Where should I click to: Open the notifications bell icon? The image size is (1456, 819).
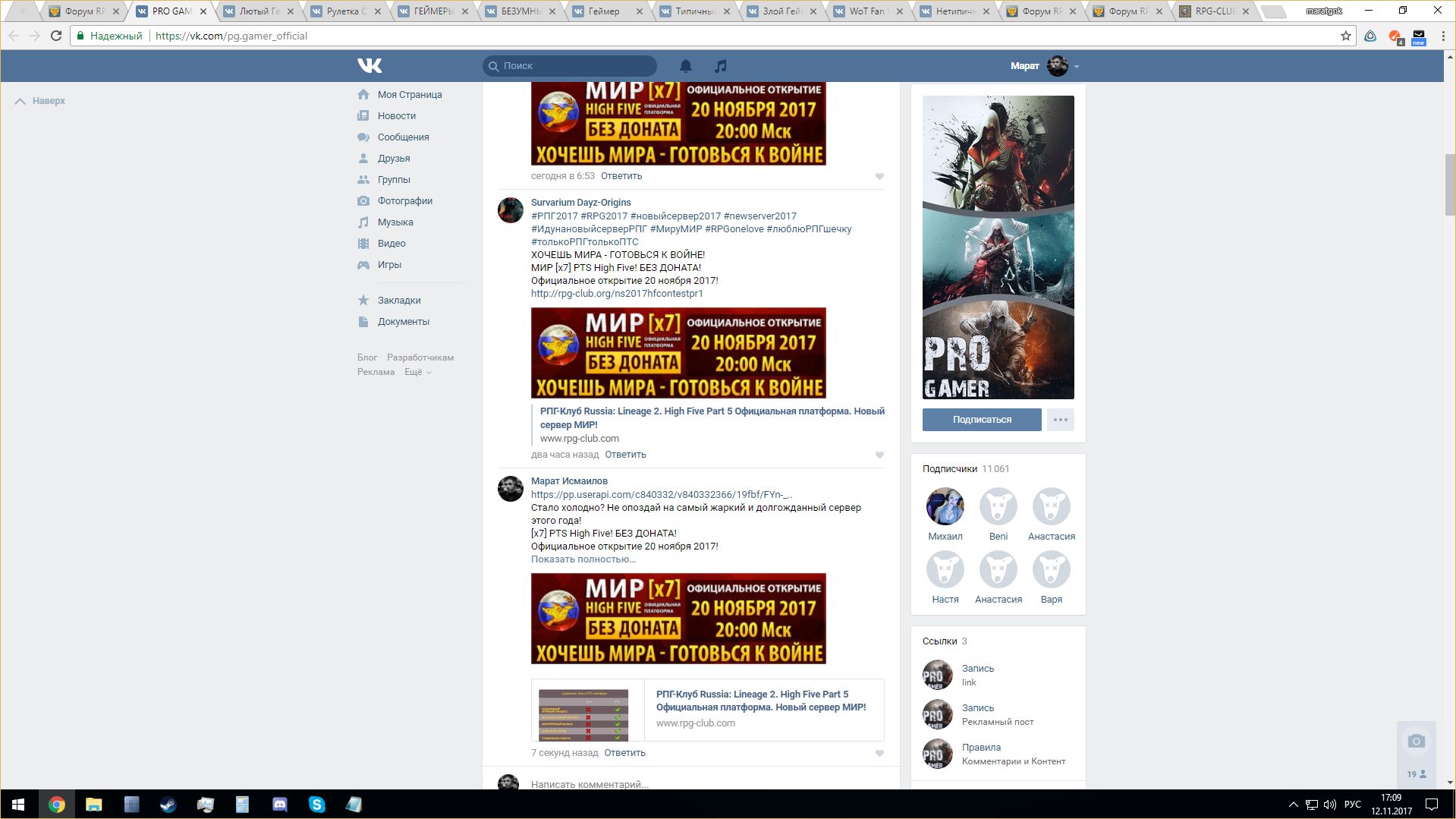pos(686,66)
